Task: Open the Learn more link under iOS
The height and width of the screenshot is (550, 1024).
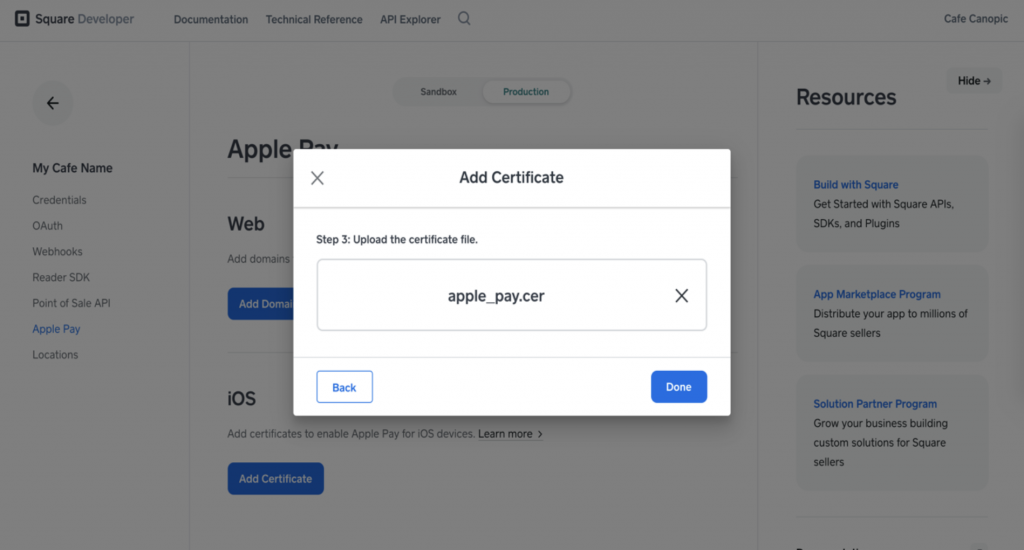Action: tap(510, 434)
